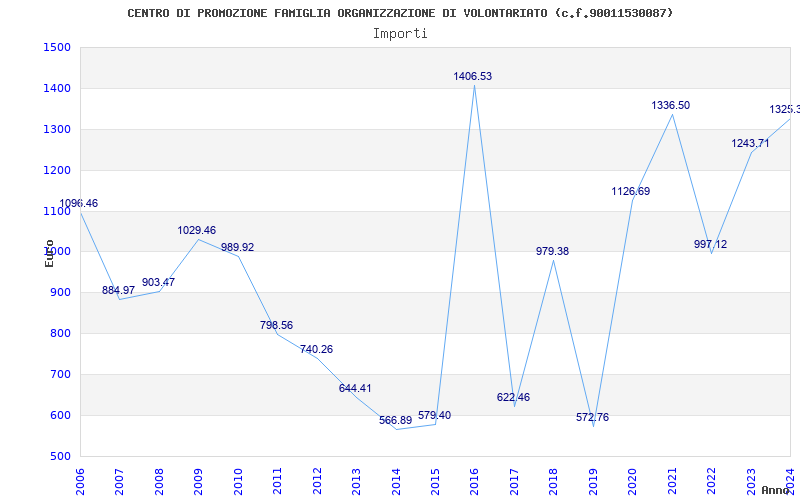The height and width of the screenshot is (500, 800).
Task: Click the 1243.71 data label
Action: (750, 143)
